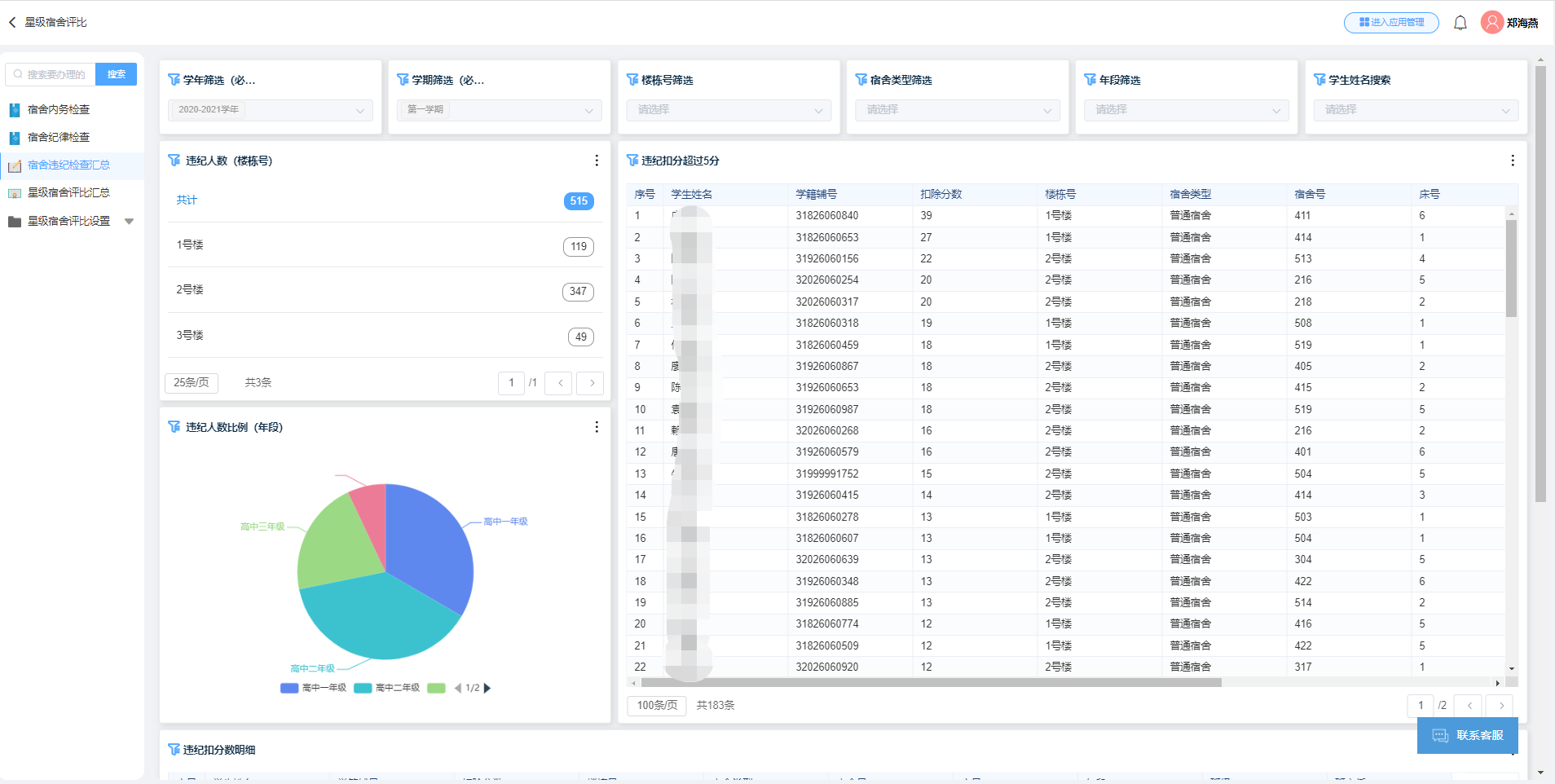This screenshot has width=1555, height=784.
Task: Open the 学年筛选 dropdown showing 2020-2021学年
Action: (x=270, y=110)
